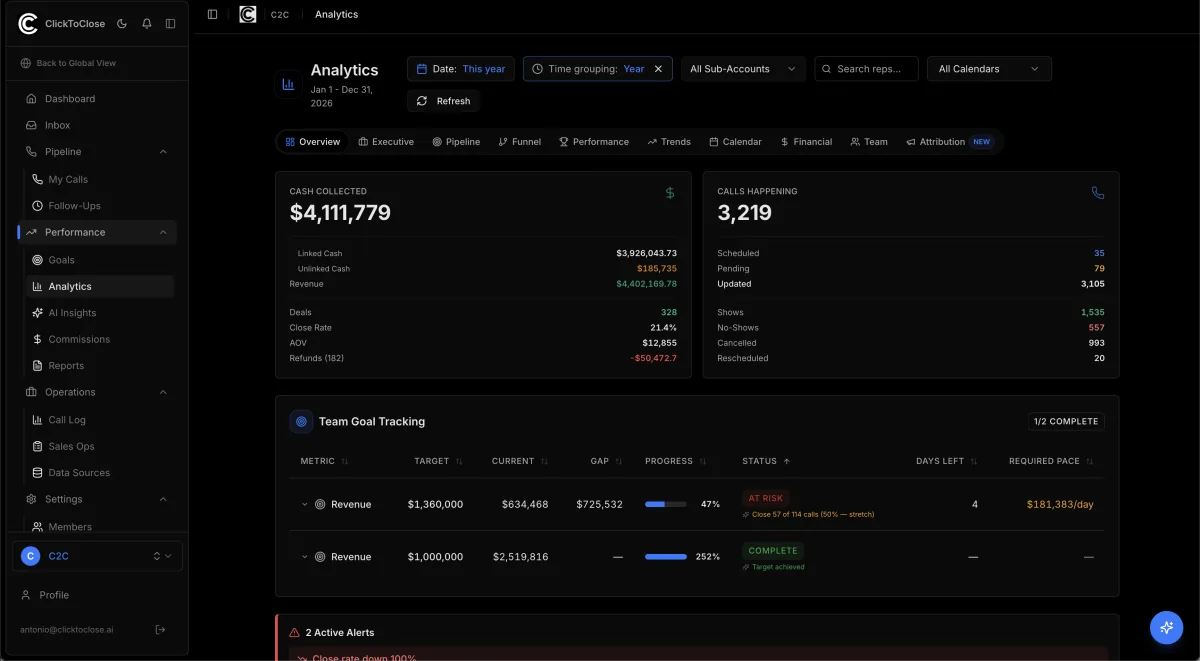Toggle dark mode moon icon

[x=122, y=23]
